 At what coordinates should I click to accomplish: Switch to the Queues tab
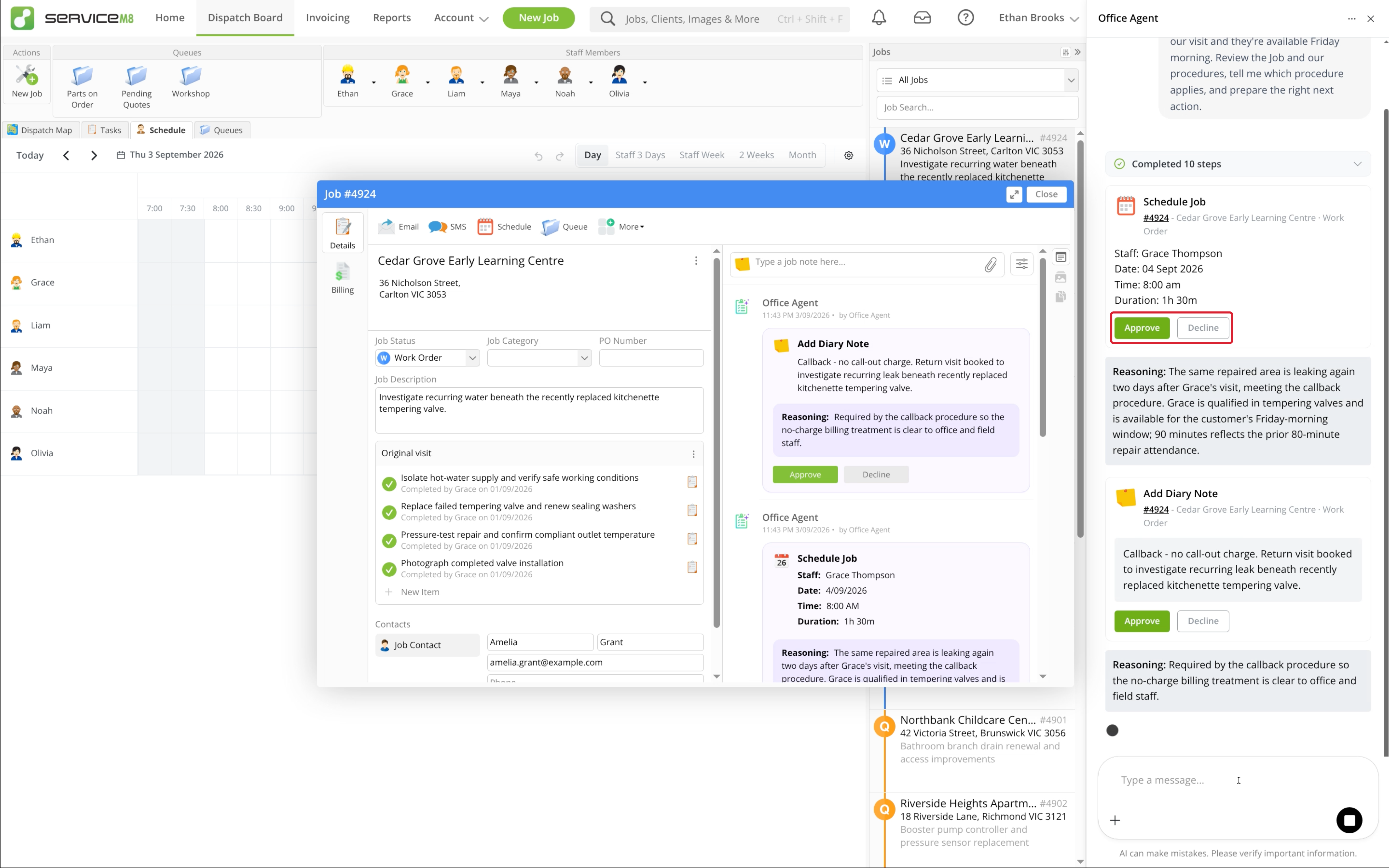(x=222, y=130)
